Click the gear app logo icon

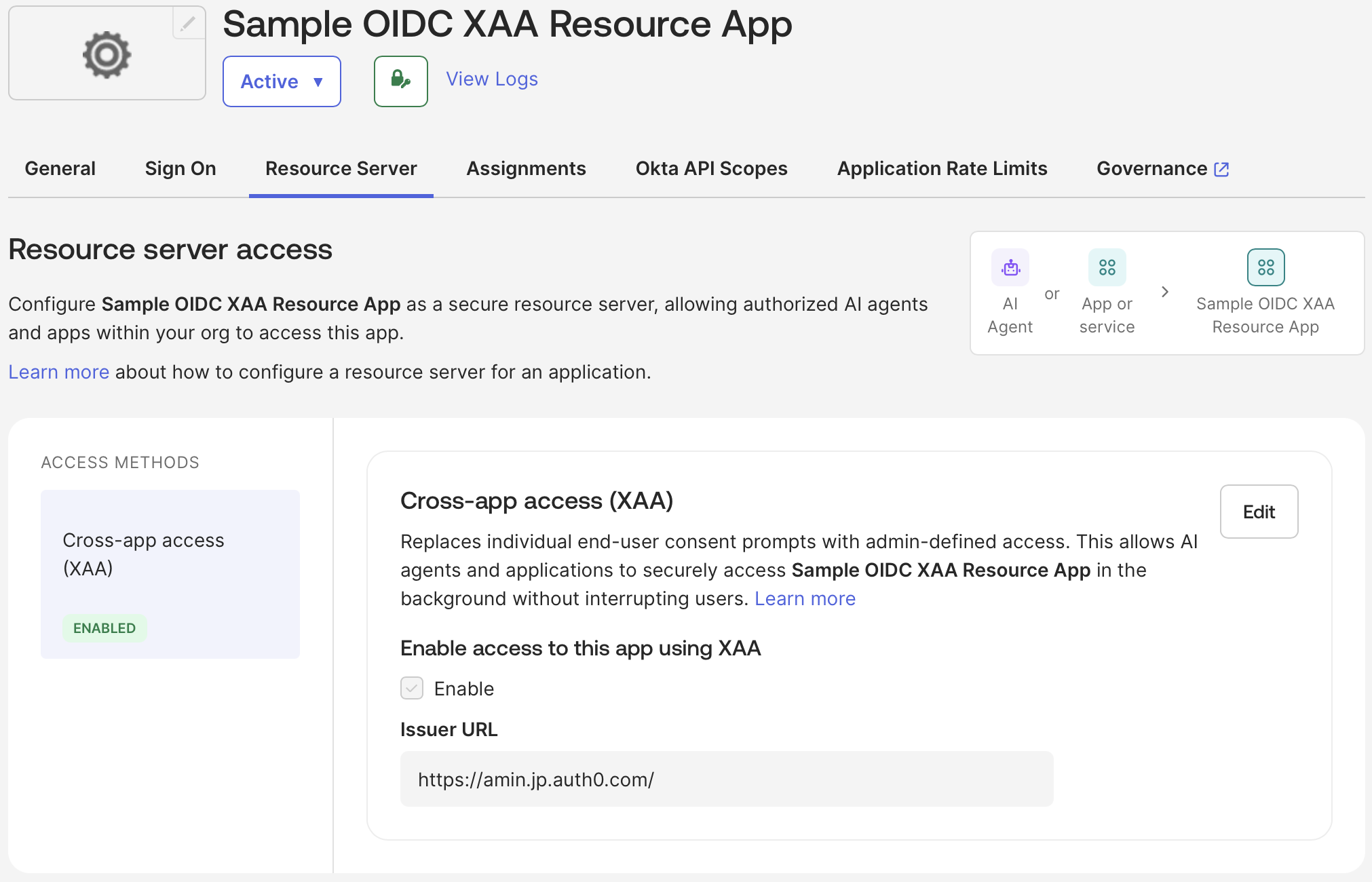point(107,54)
